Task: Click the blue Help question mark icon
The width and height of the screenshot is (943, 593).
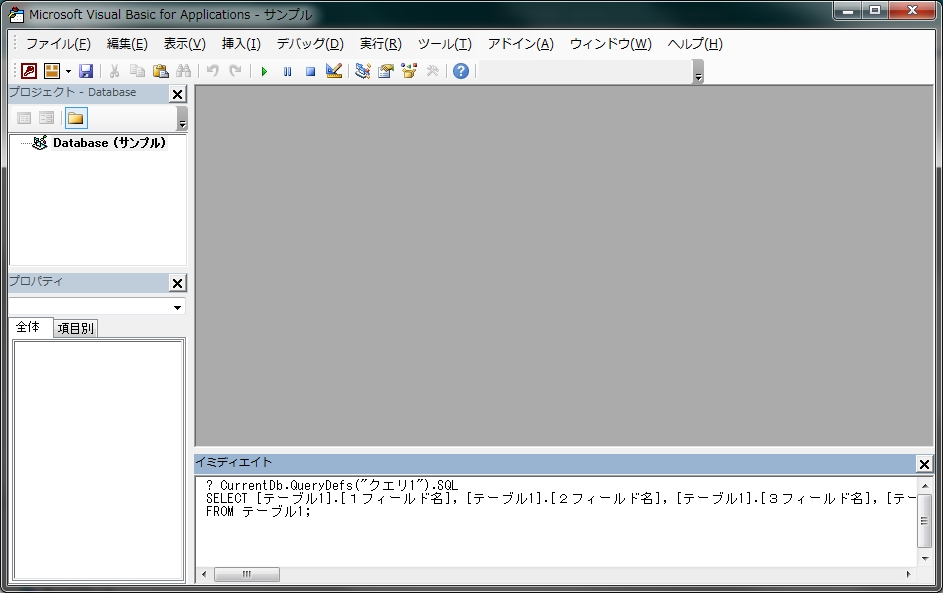Action: click(460, 71)
